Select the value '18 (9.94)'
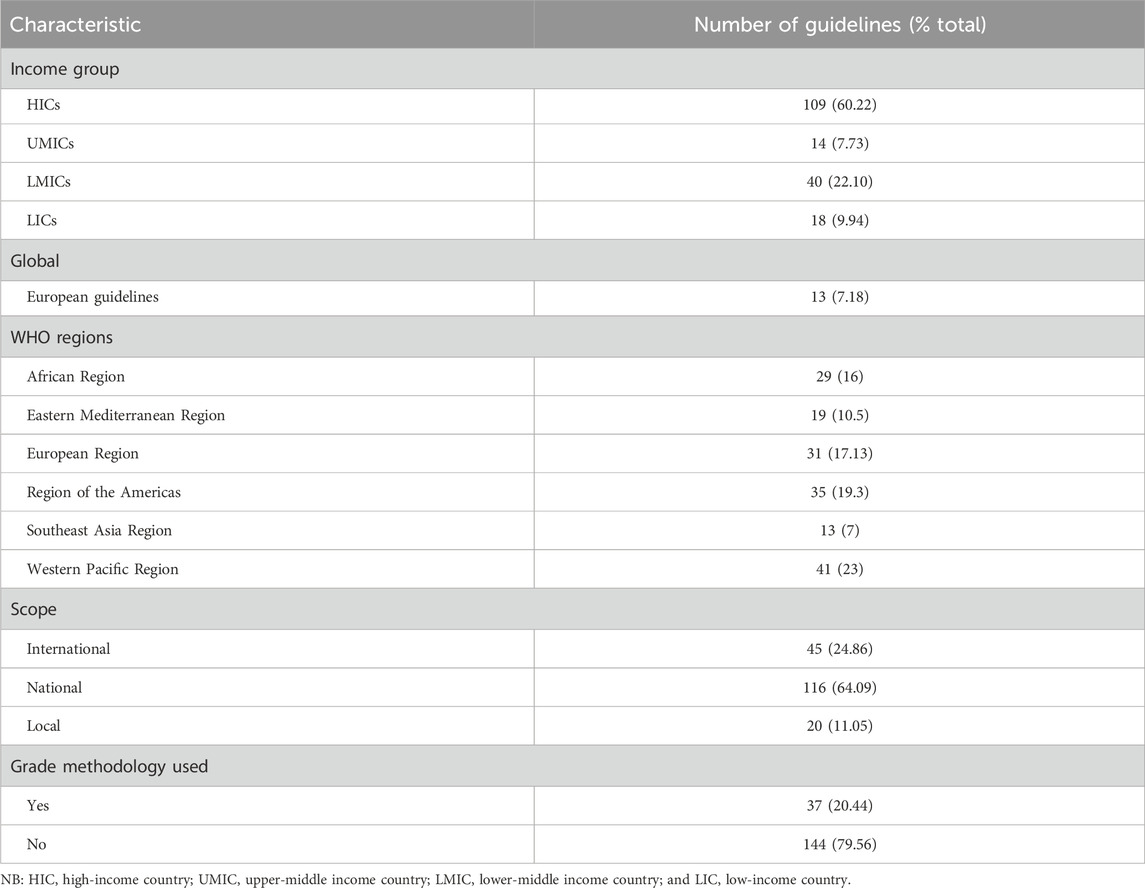Image resolution: width=1145 pixels, height=888 pixels. [840, 221]
